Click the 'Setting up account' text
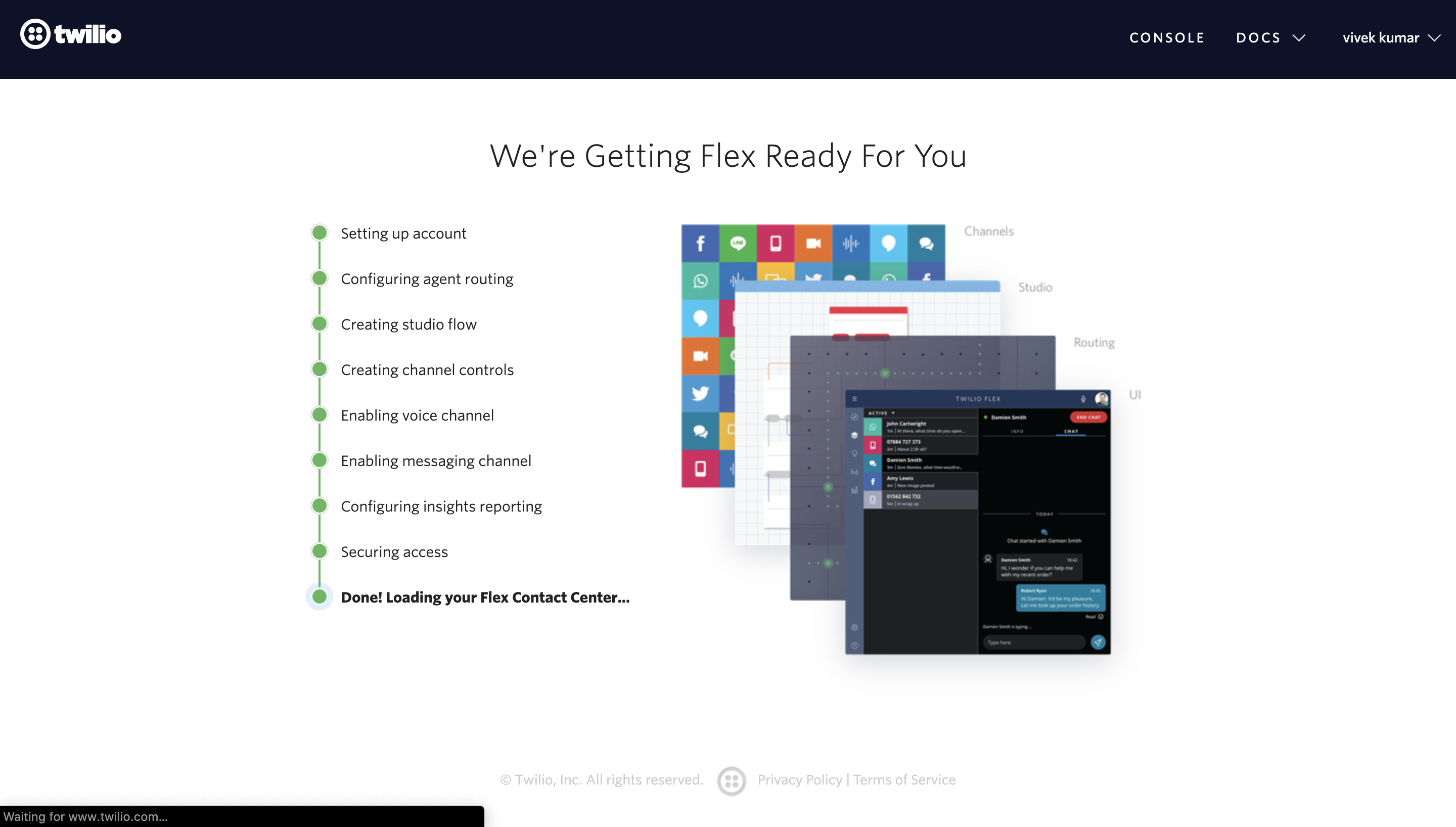 403,233
